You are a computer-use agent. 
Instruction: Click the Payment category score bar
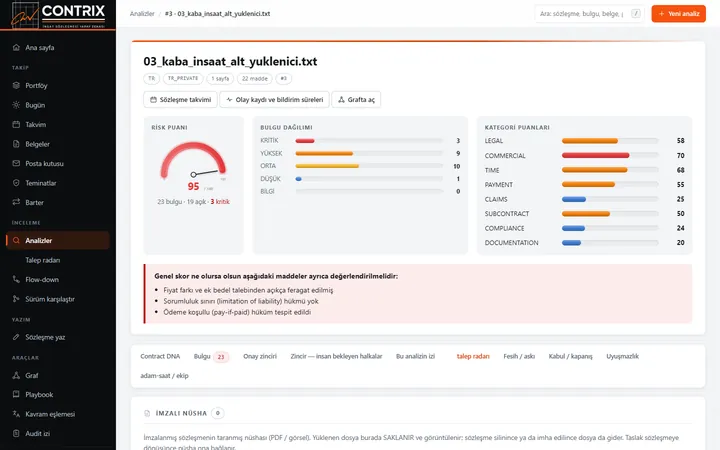coord(610,185)
